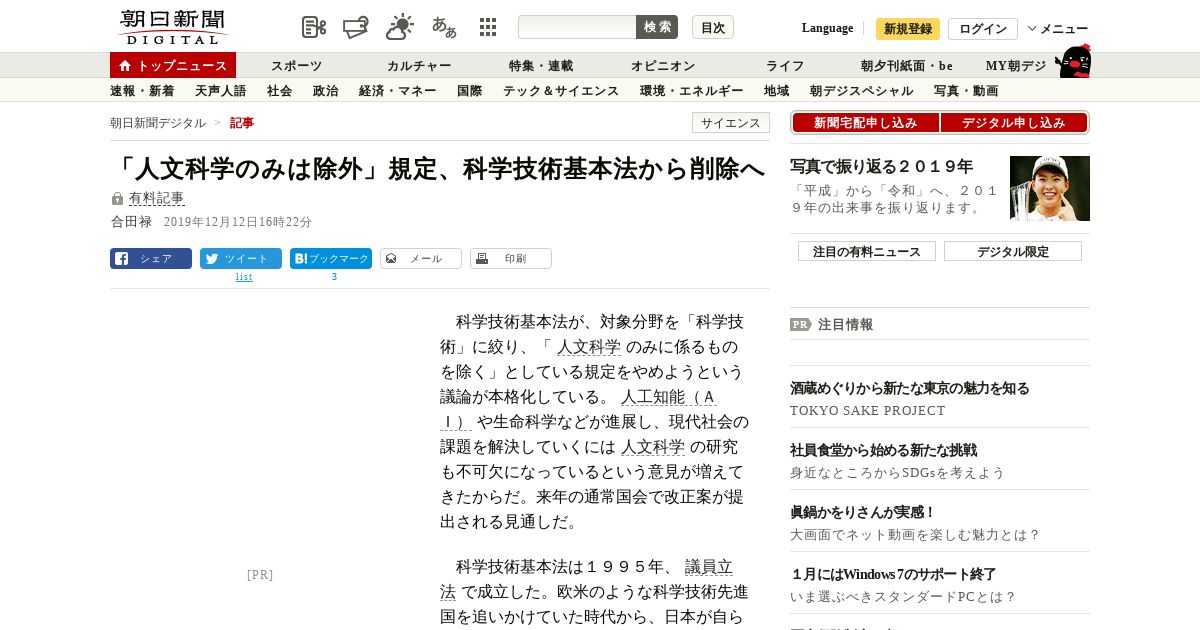Viewport: 1200px width, 630px height.
Task: Tweet this article
Action: click(241, 258)
